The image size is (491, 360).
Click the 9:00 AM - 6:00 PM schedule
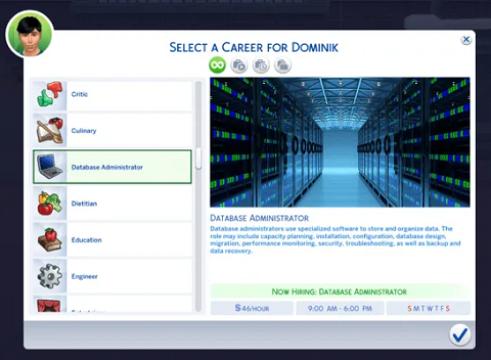coord(340,308)
